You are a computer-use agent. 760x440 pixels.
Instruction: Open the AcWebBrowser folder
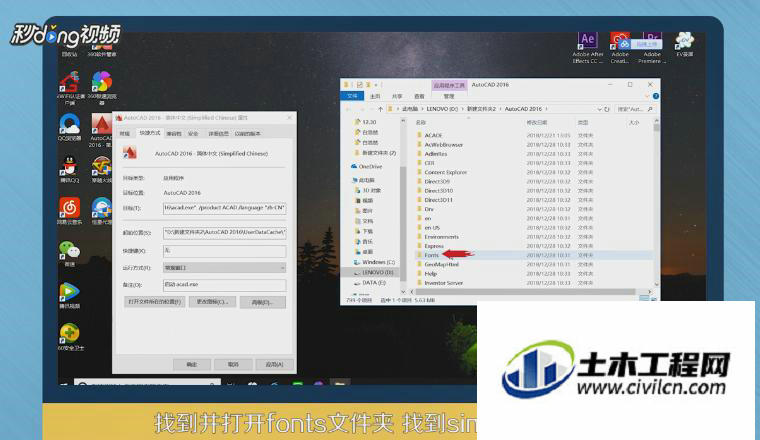pyautogui.click(x=443, y=144)
